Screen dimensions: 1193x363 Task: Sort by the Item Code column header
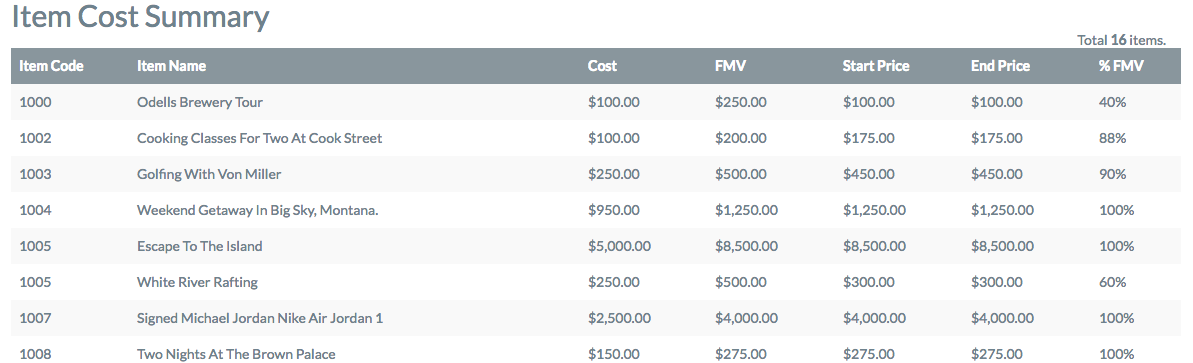pyautogui.click(x=51, y=66)
